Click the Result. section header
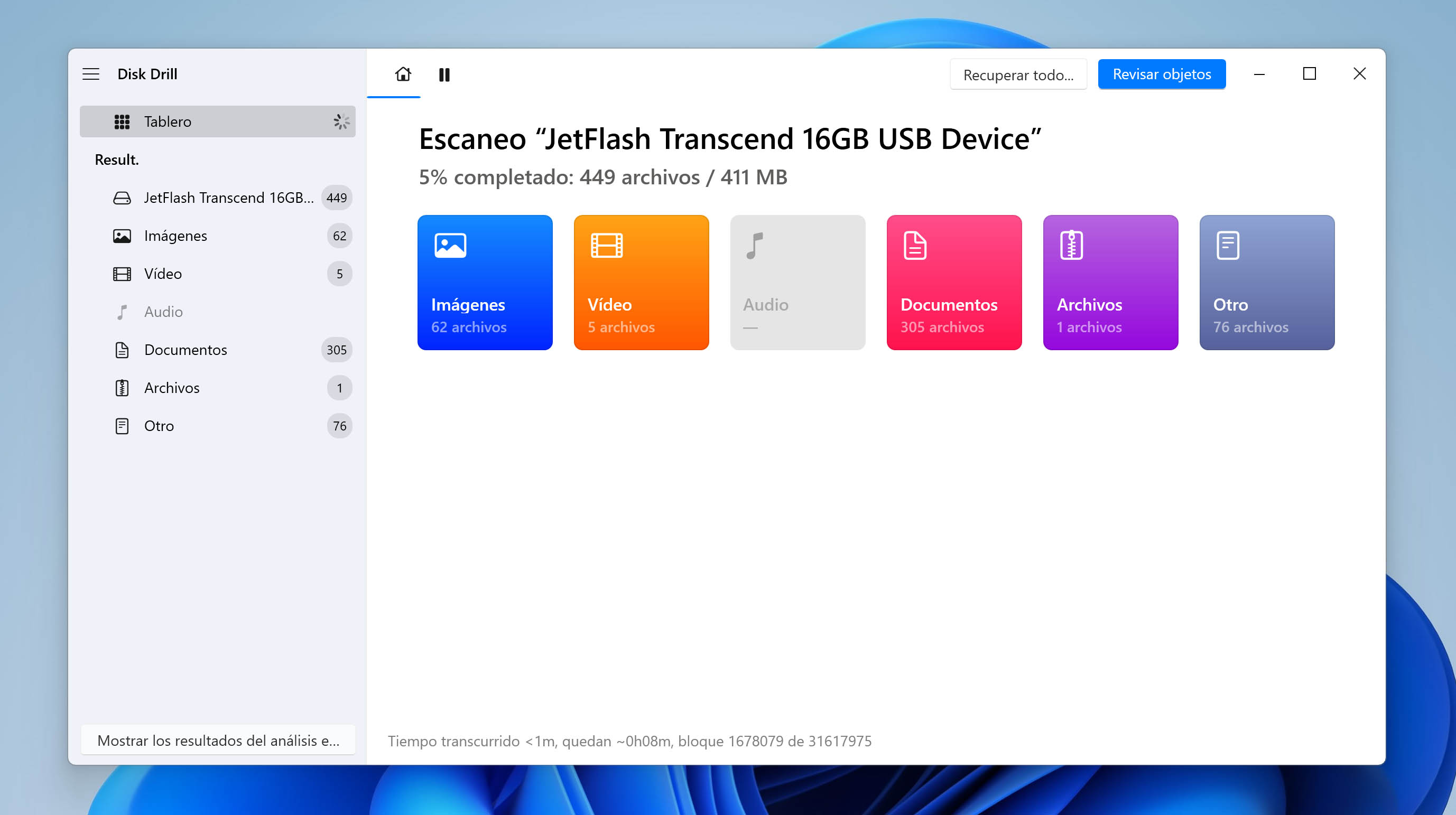Image resolution: width=1456 pixels, height=815 pixels. pos(117,160)
